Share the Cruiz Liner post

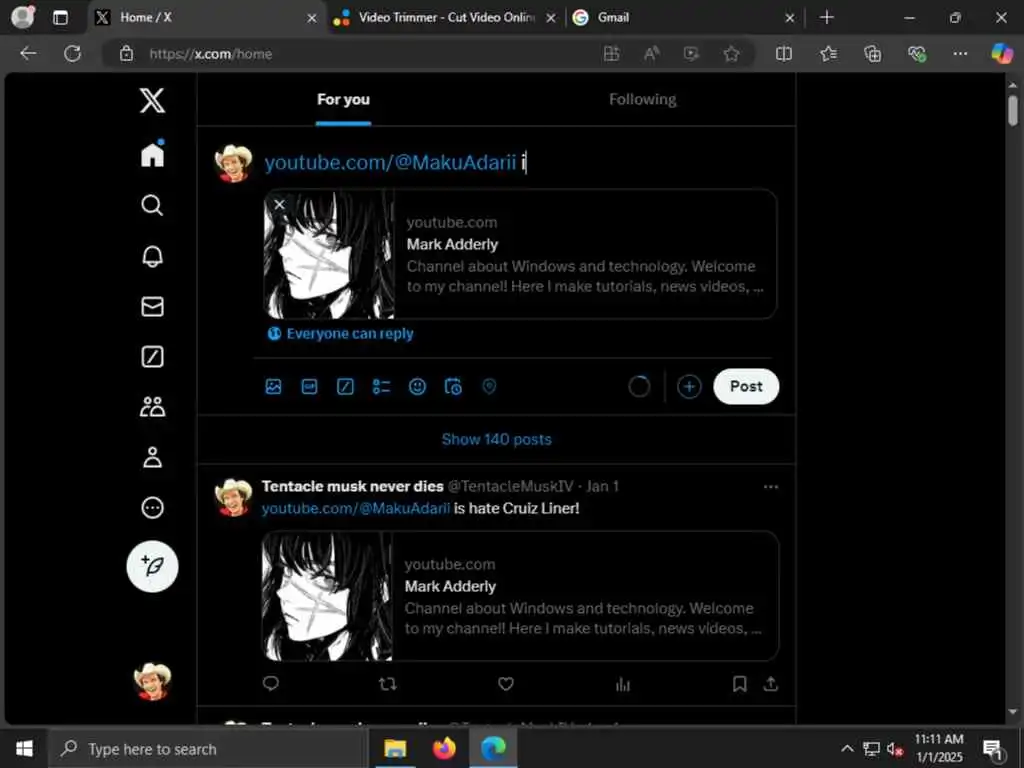(x=771, y=684)
